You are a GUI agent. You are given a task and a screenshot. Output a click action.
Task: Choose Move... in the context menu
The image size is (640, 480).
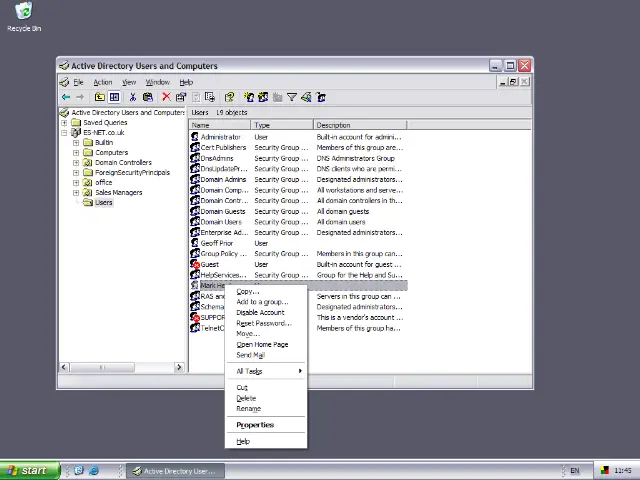266,334
